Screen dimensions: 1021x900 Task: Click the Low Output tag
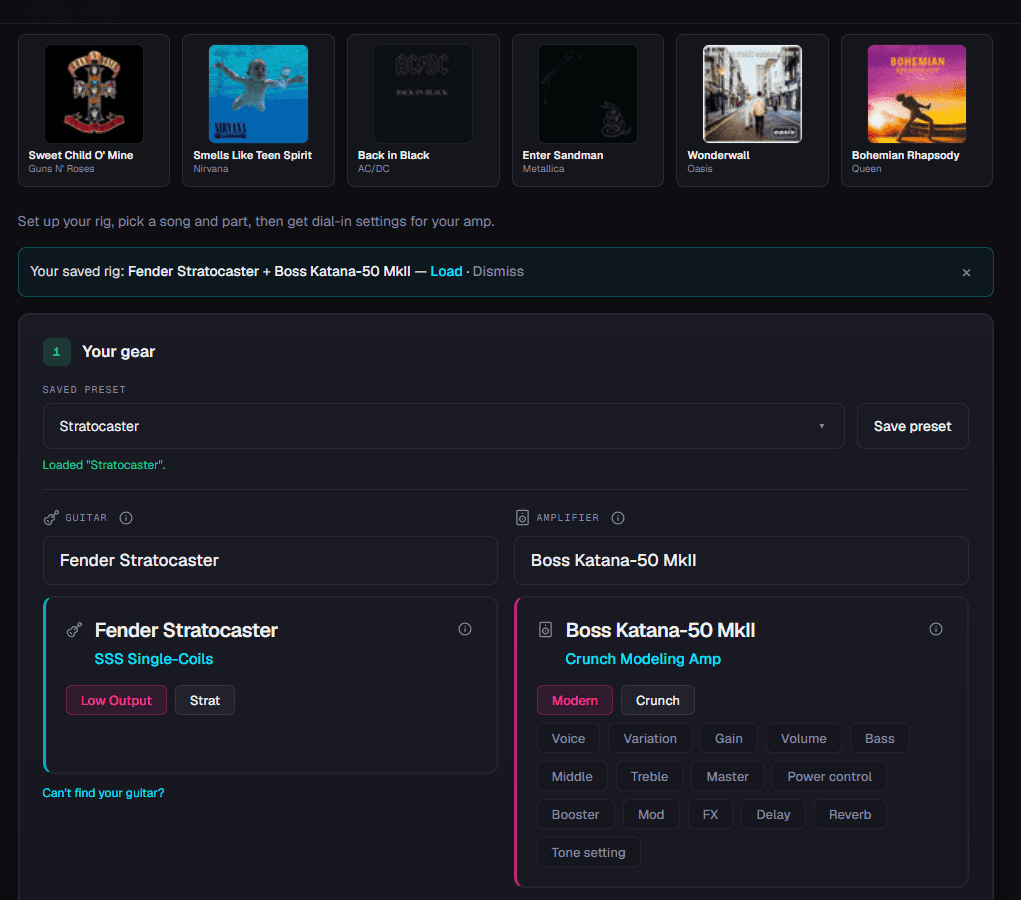point(117,700)
